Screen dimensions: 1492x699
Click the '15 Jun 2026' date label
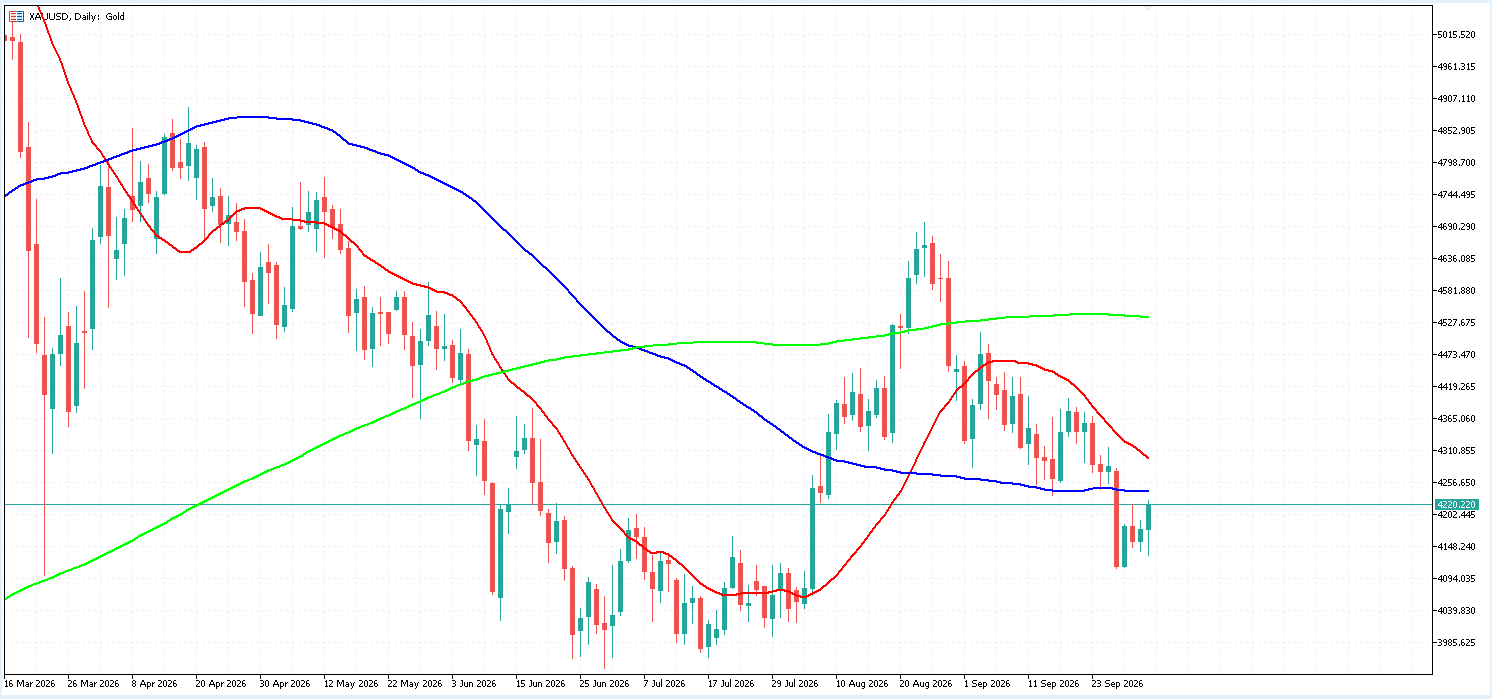point(540,684)
